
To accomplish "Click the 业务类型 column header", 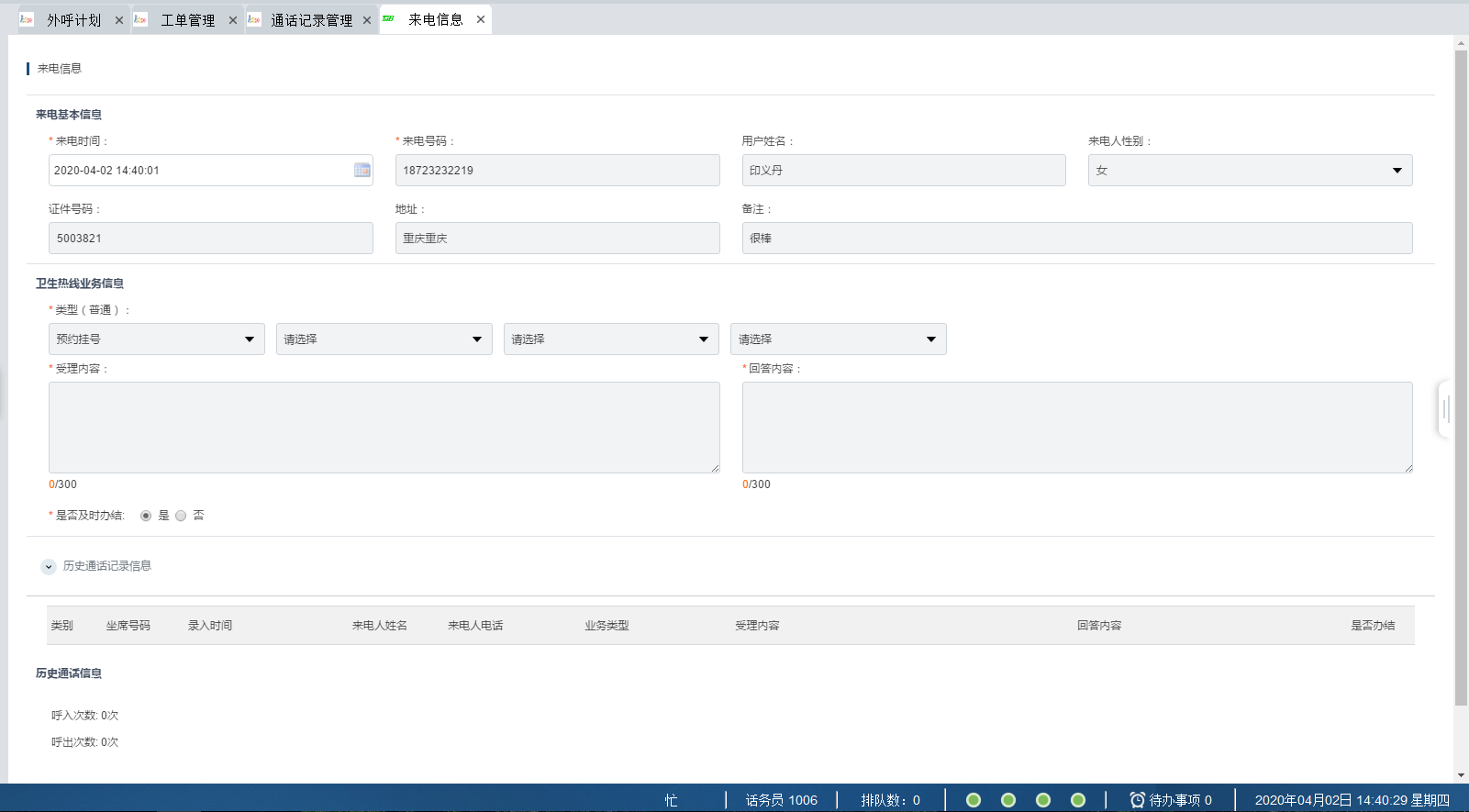I will click(607, 626).
